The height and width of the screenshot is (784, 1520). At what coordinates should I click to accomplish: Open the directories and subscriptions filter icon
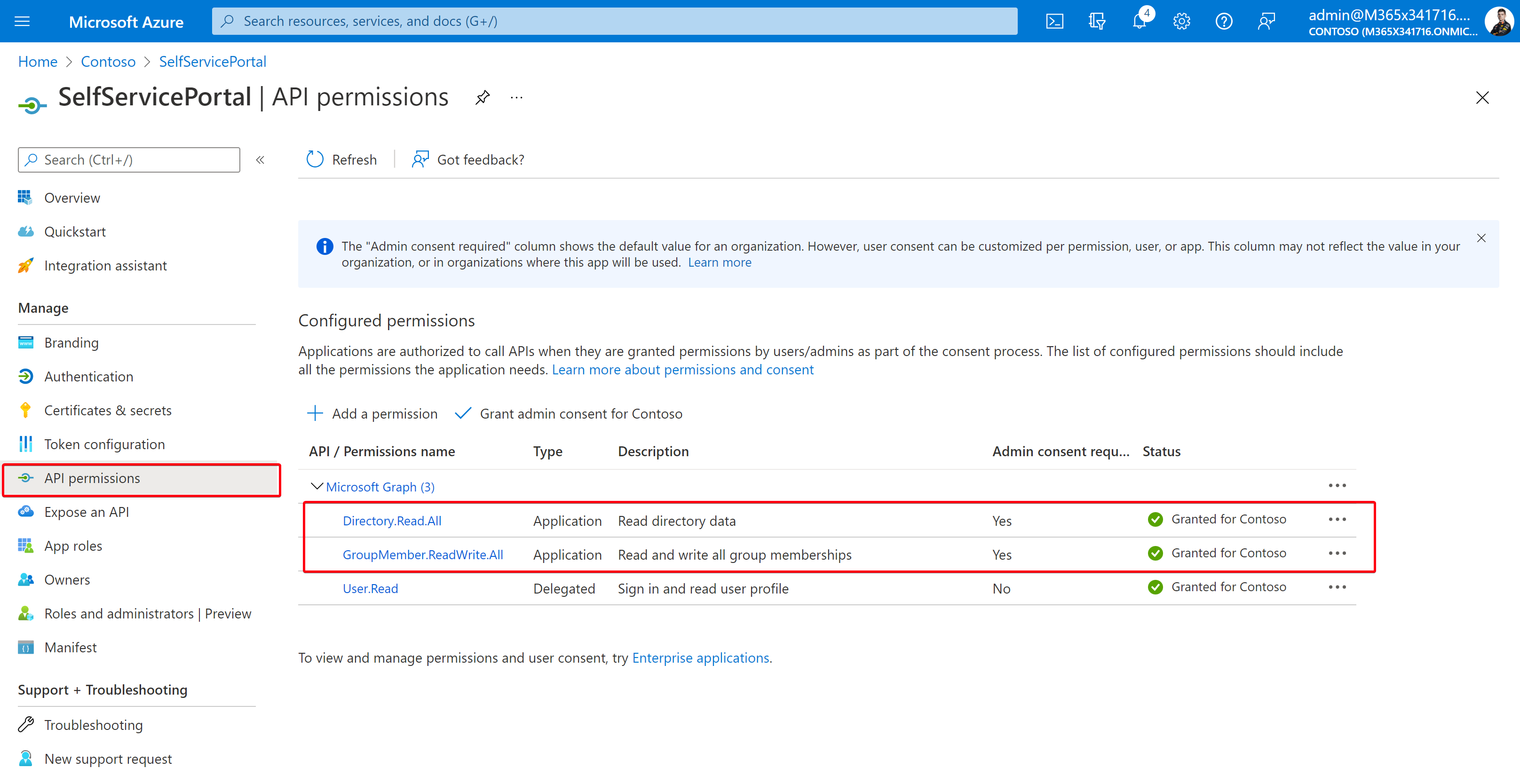[x=1097, y=22]
